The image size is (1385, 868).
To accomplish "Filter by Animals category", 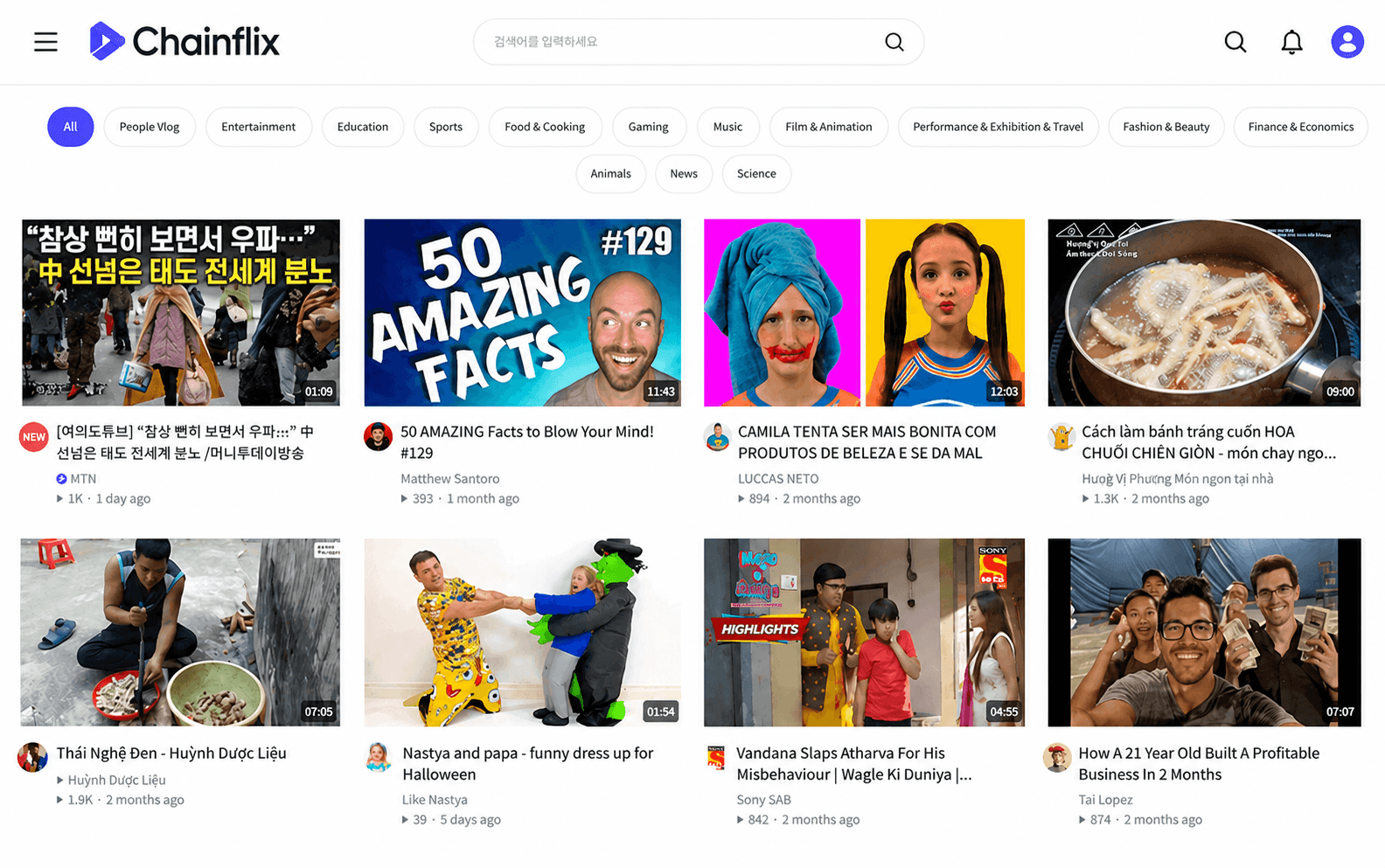I will point(610,174).
